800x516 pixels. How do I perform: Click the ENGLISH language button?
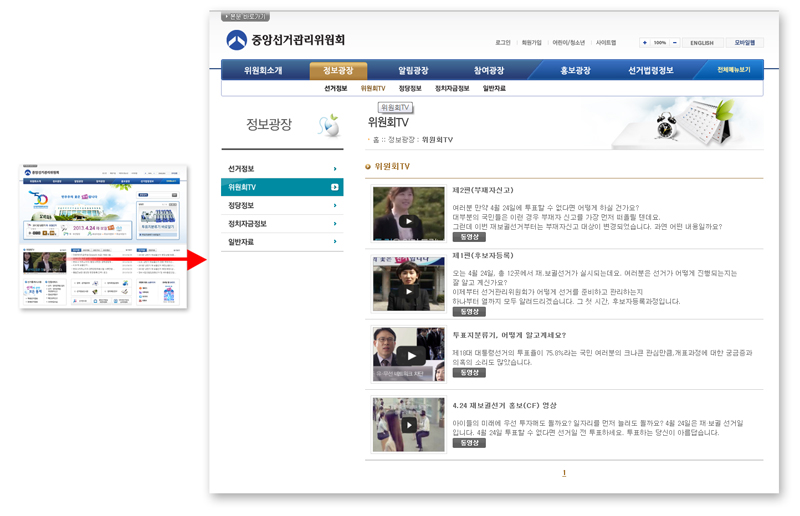click(702, 43)
